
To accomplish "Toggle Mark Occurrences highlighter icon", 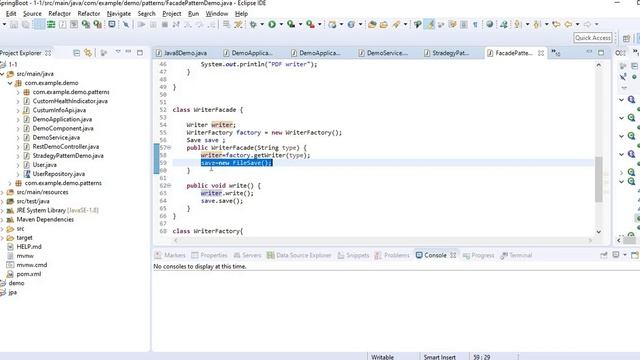I will coord(429,24).
